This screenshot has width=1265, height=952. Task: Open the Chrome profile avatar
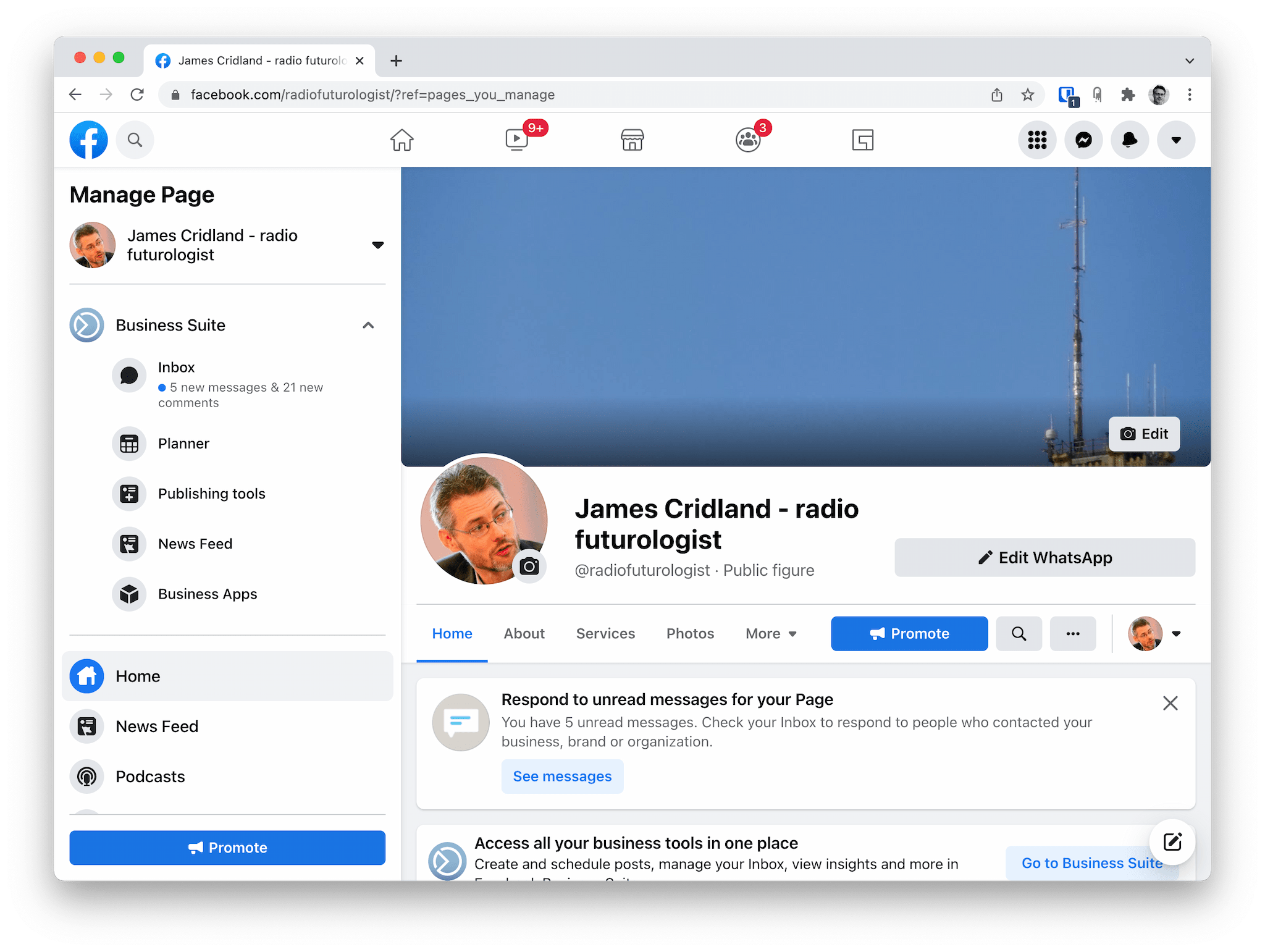click(1159, 95)
